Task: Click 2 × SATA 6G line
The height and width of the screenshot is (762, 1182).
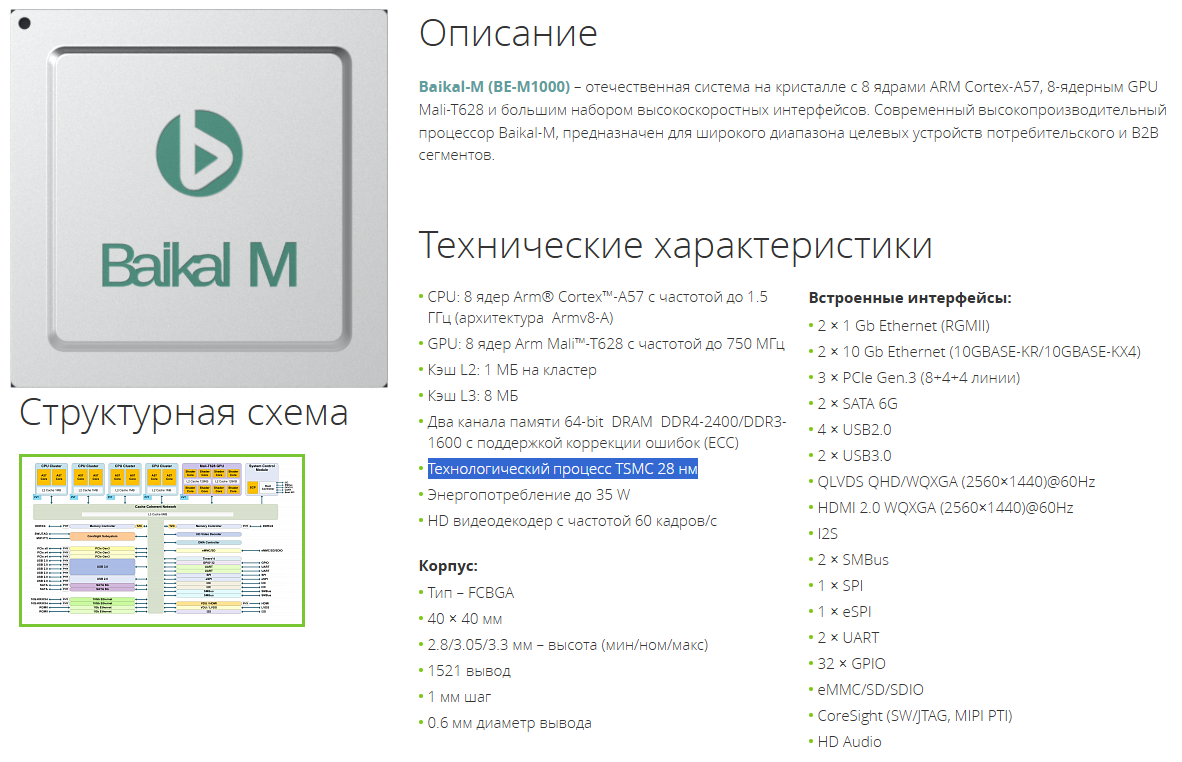Action: click(x=858, y=404)
